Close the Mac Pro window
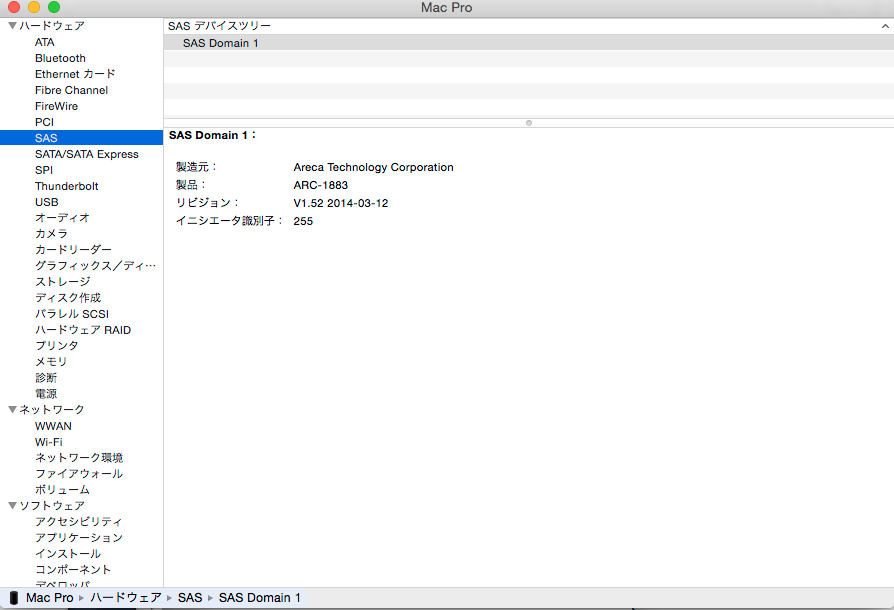Viewport: 894px width, 610px height. (x=14, y=7)
